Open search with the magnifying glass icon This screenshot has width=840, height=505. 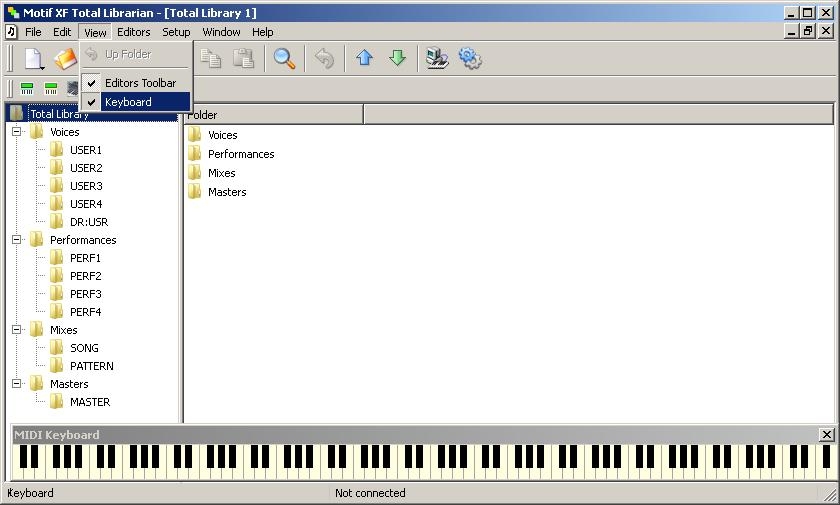point(284,58)
